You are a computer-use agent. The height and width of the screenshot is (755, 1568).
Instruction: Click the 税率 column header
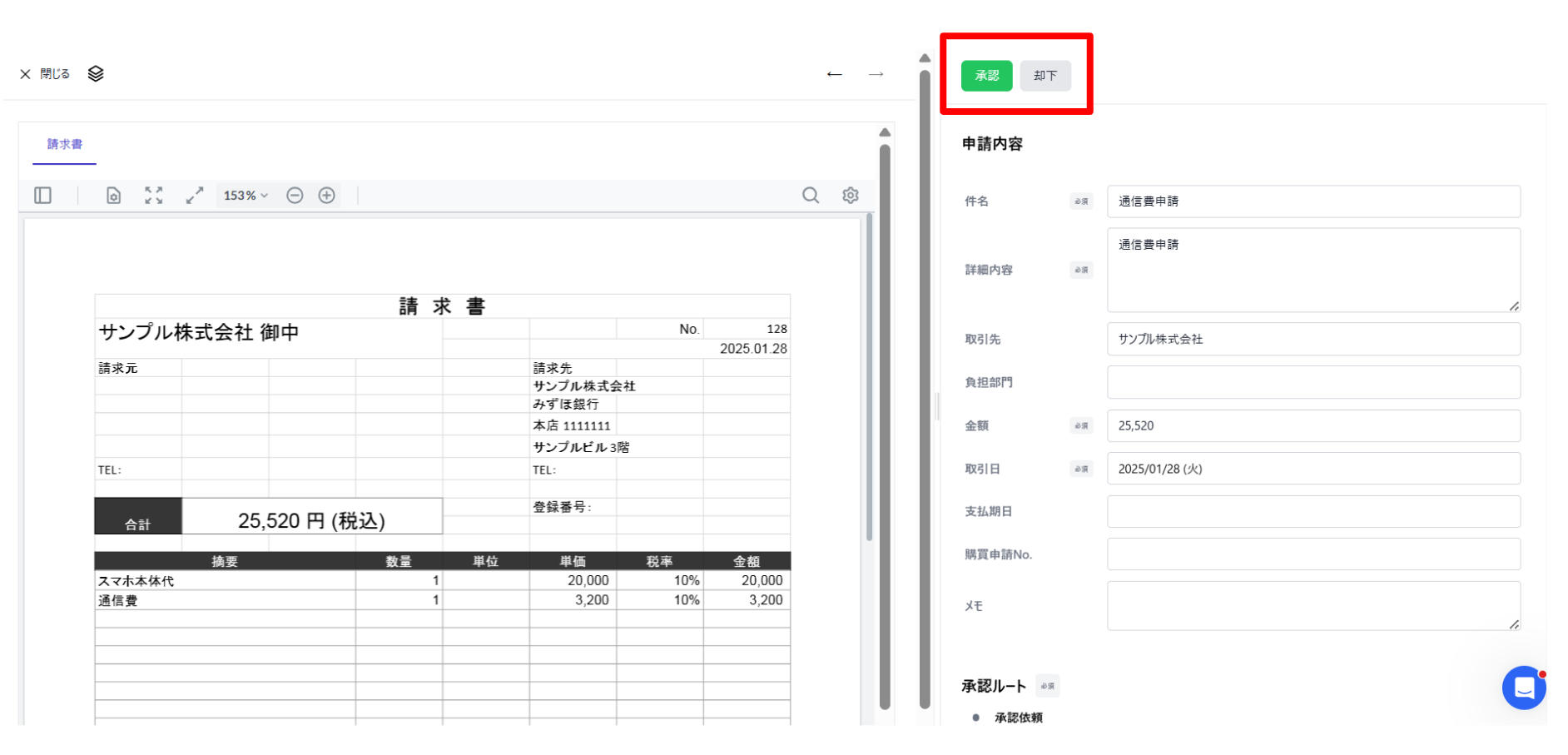(x=659, y=561)
